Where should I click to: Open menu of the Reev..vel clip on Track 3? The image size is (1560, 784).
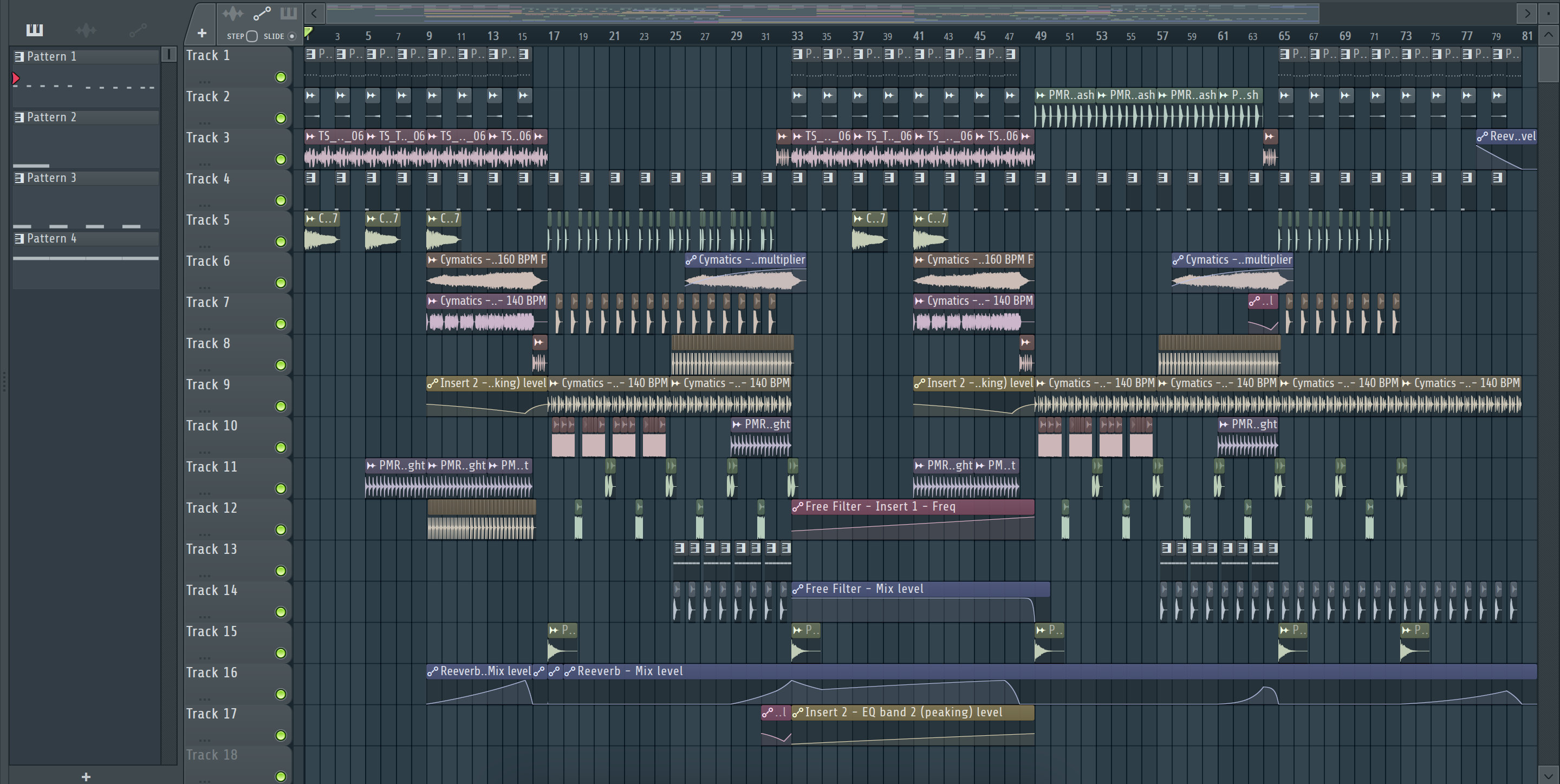[x=1483, y=136]
